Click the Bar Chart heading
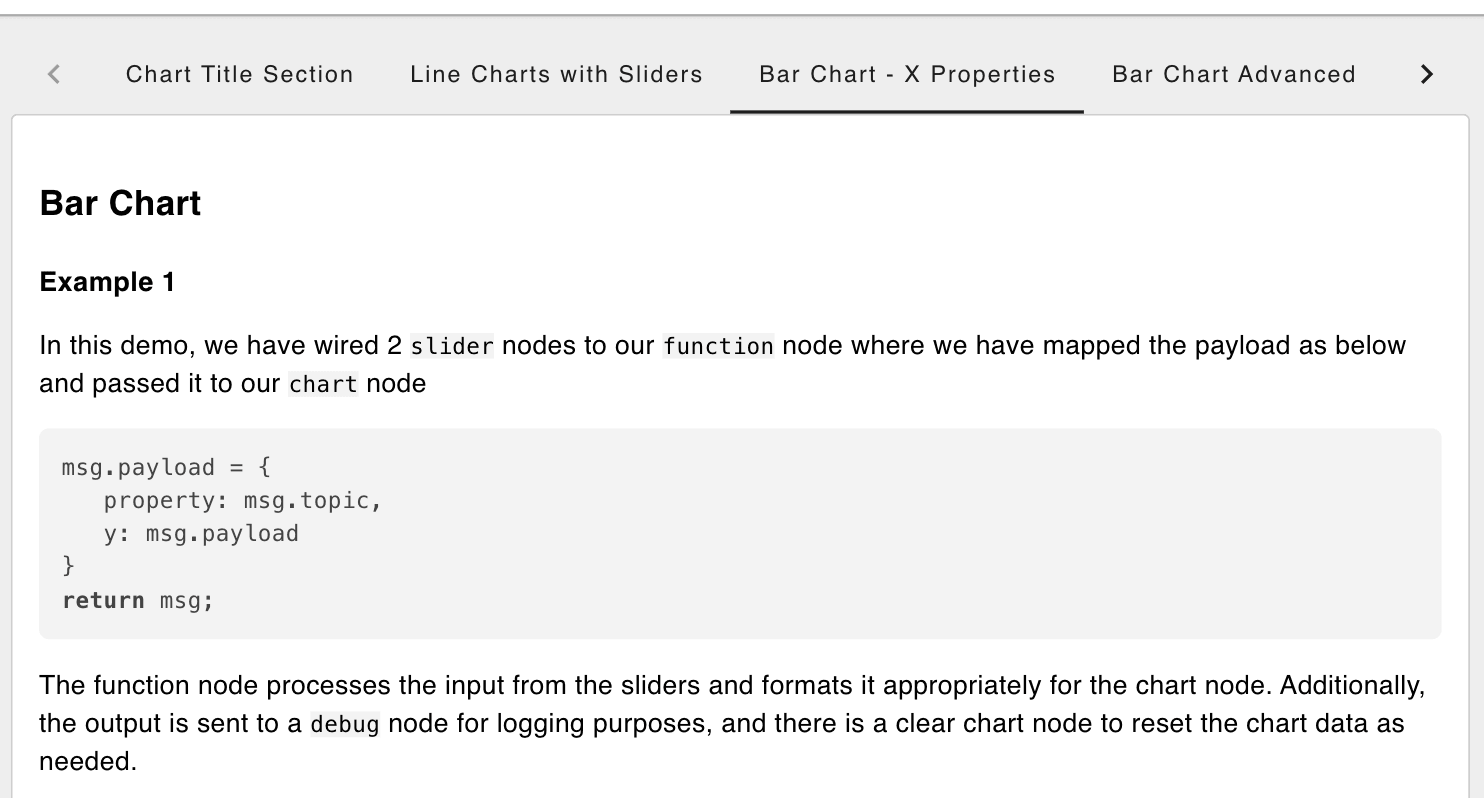 (120, 203)
